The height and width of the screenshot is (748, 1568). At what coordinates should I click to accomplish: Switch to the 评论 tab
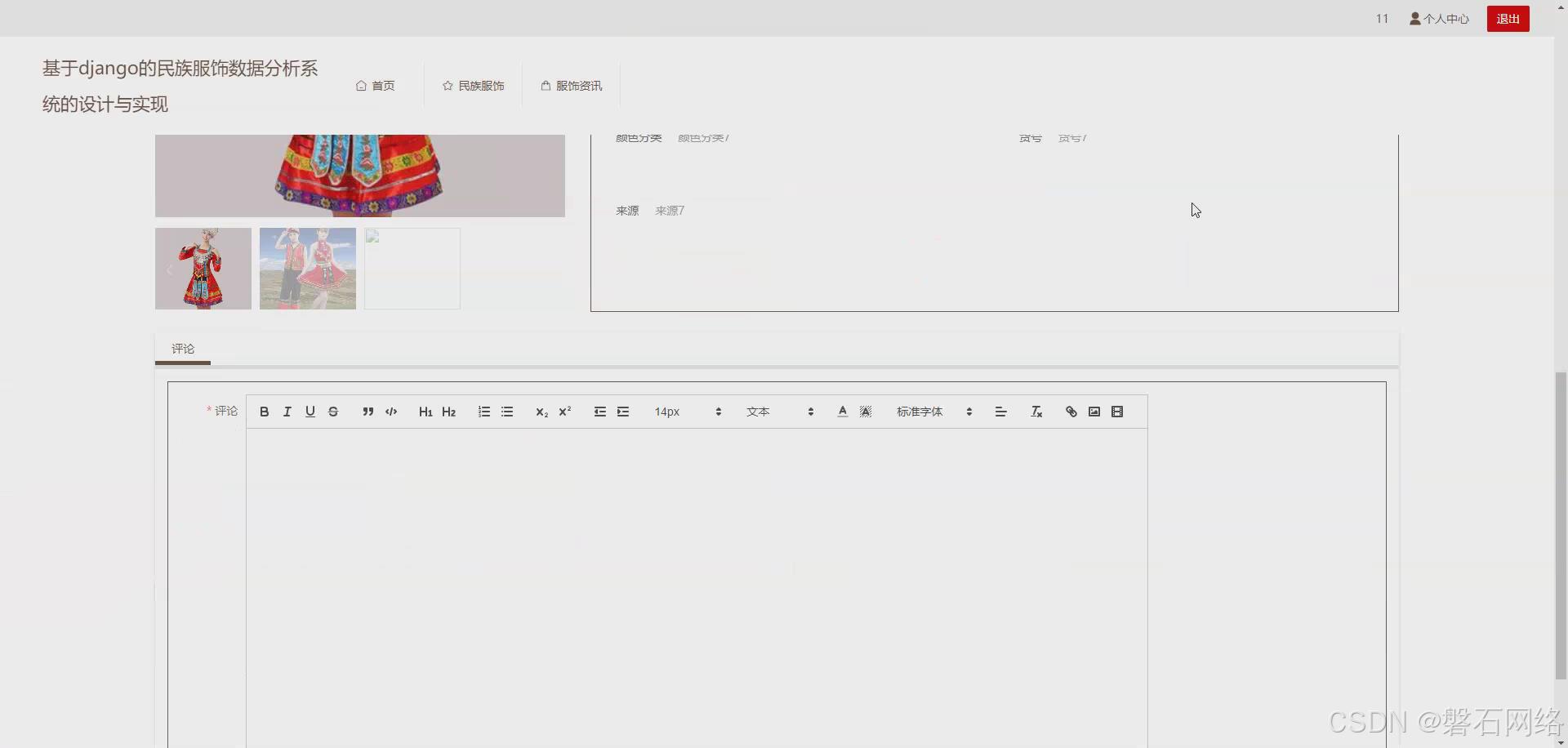pyautogui.click(x=183, y=349)
